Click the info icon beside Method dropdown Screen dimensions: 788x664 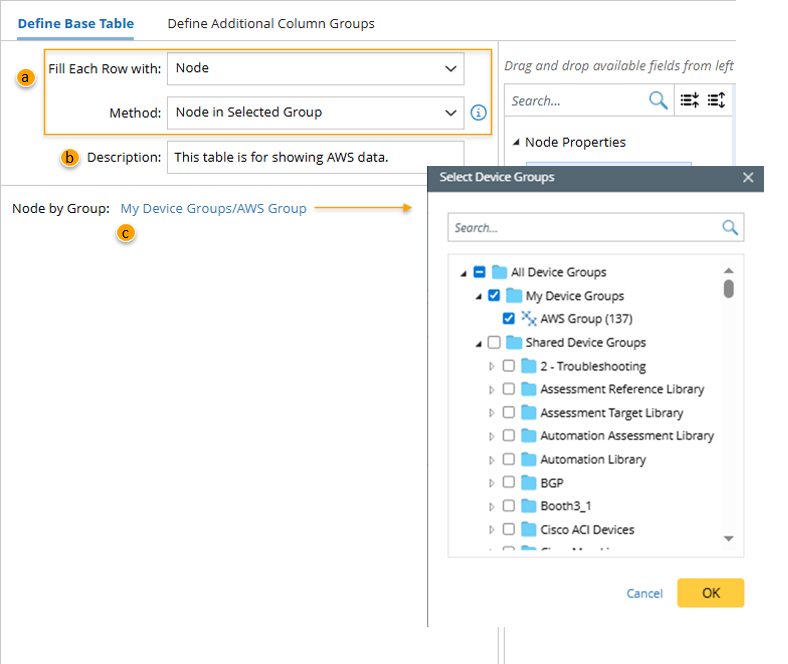point(479,113)
